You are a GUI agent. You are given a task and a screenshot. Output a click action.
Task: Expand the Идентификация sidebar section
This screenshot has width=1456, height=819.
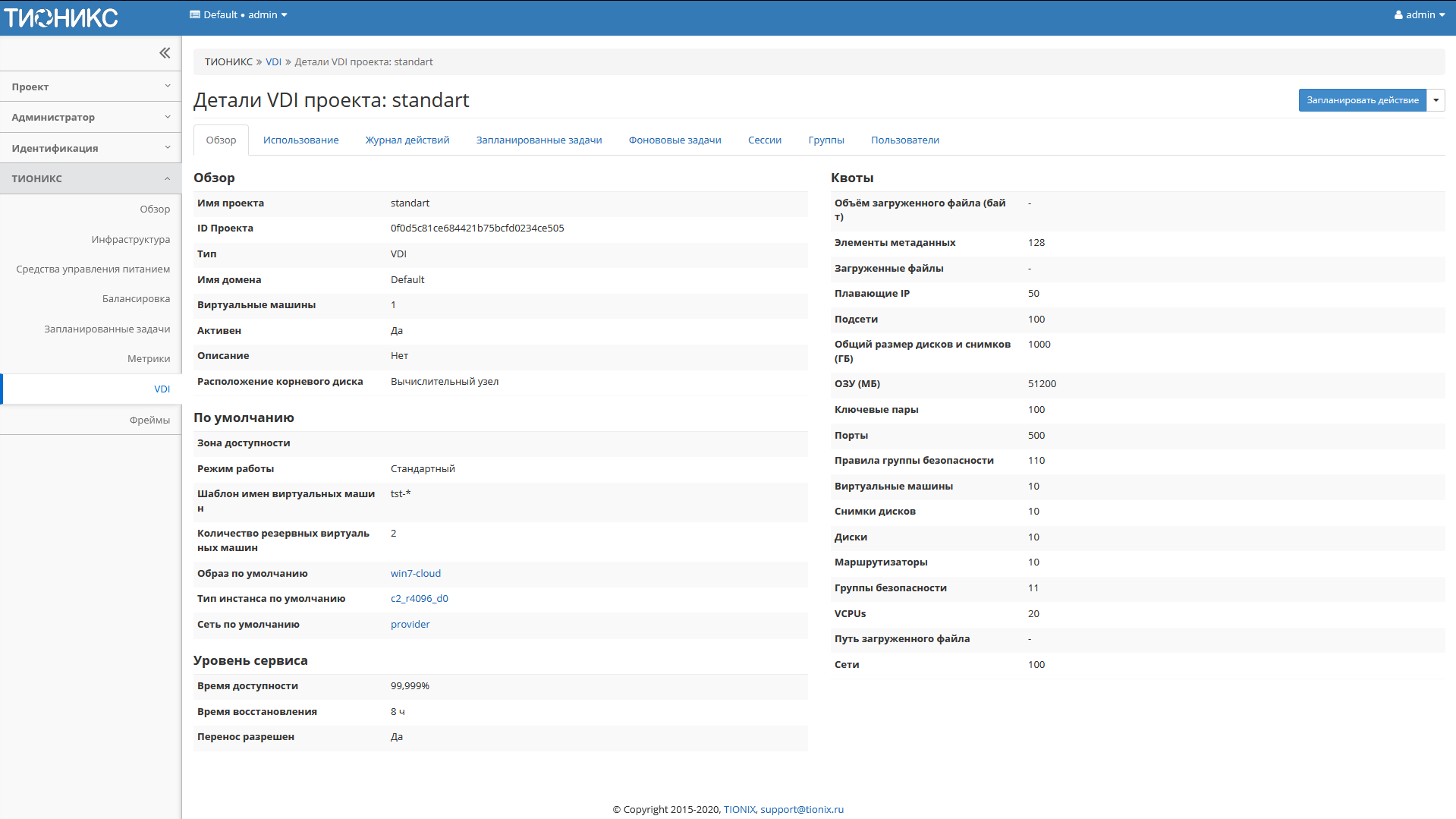[x=90, y=148]
